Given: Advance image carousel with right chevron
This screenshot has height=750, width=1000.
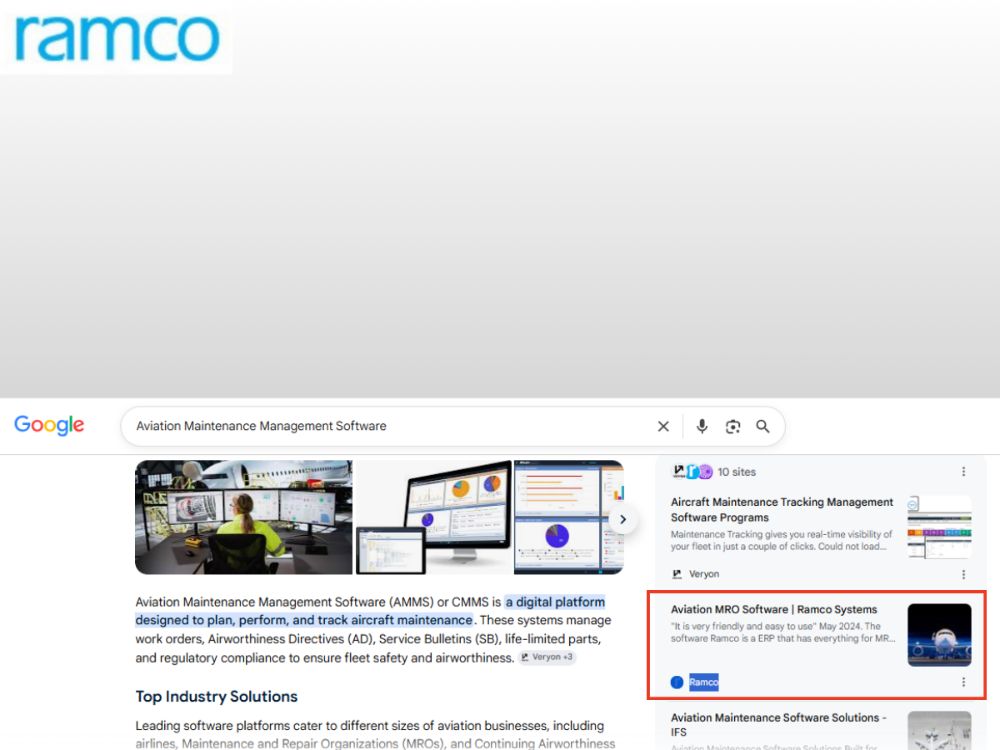Looking at the screenshot, I should 622,519.
